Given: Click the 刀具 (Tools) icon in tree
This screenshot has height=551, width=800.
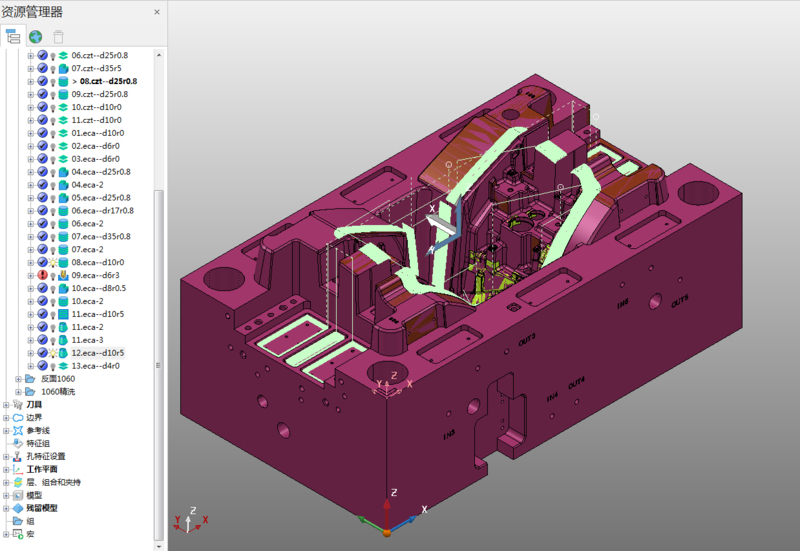Looking at the screenshot, I should pos(17,404).
